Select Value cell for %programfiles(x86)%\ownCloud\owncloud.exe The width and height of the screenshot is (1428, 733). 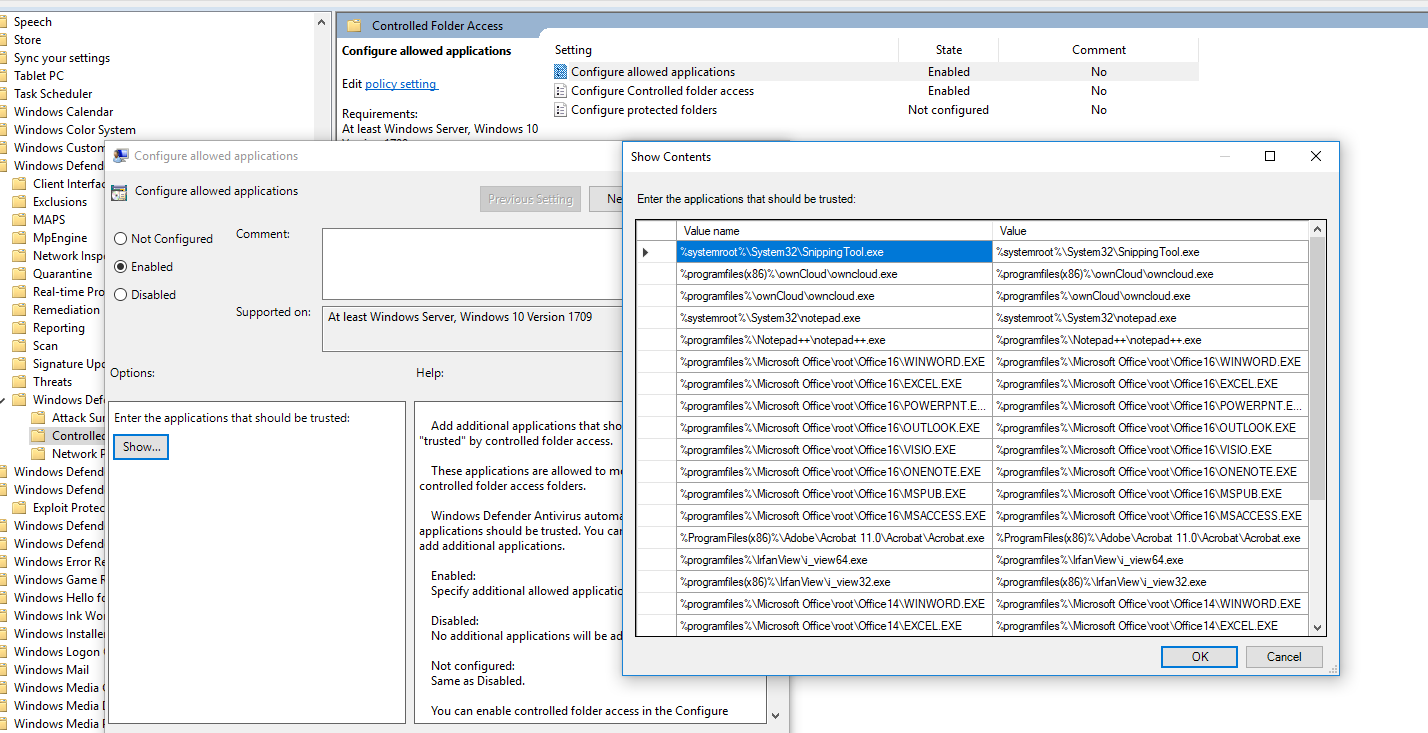[1150, 274]
